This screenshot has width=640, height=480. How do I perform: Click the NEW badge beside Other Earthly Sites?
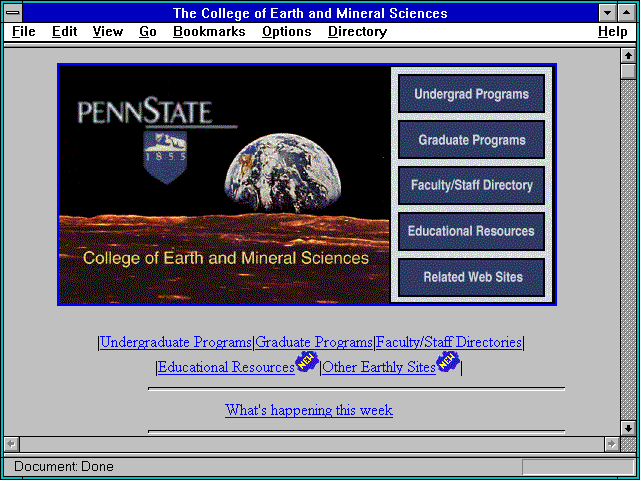tap(448, 361)
